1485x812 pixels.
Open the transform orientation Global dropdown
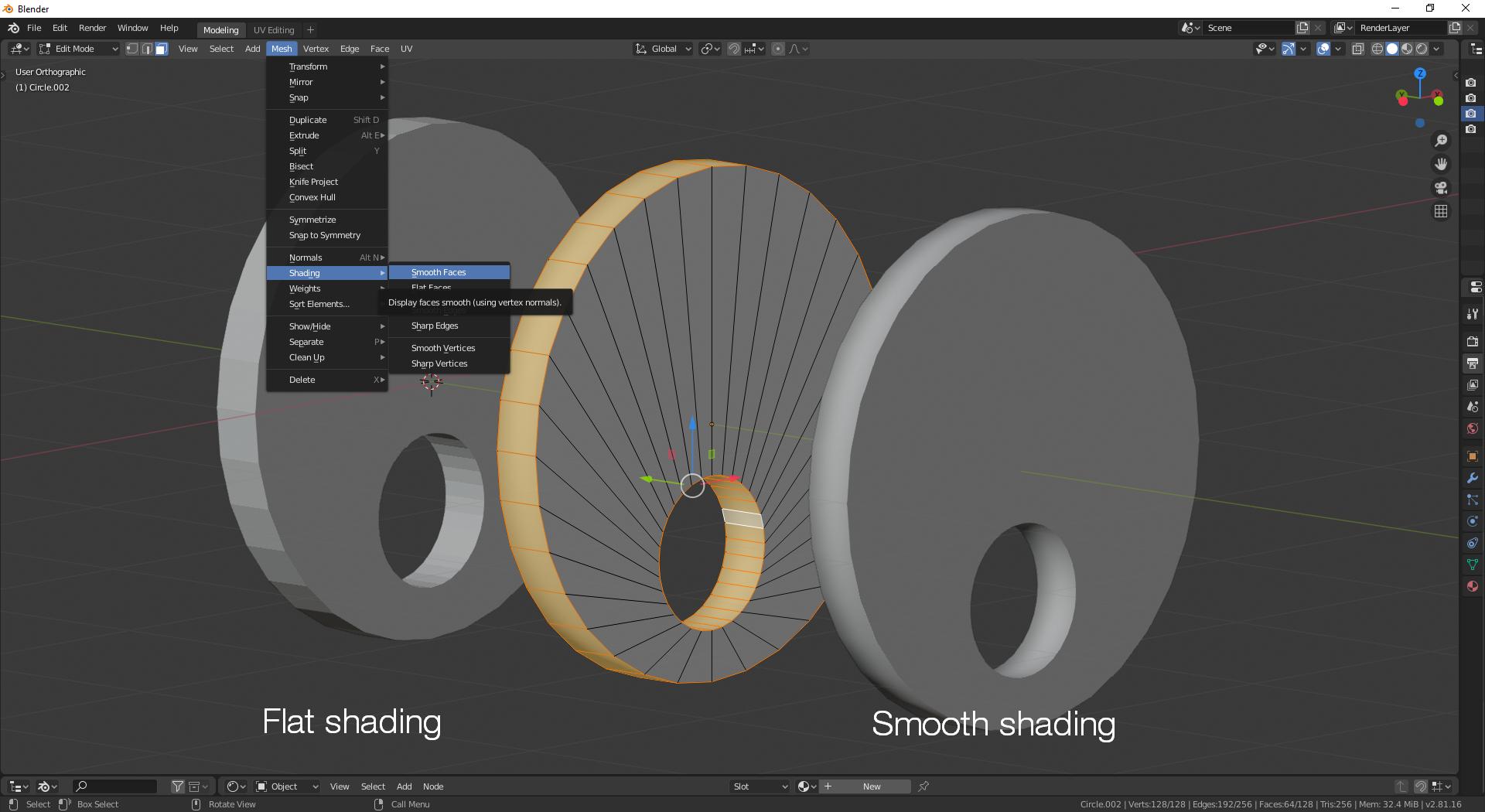point(662,49)
